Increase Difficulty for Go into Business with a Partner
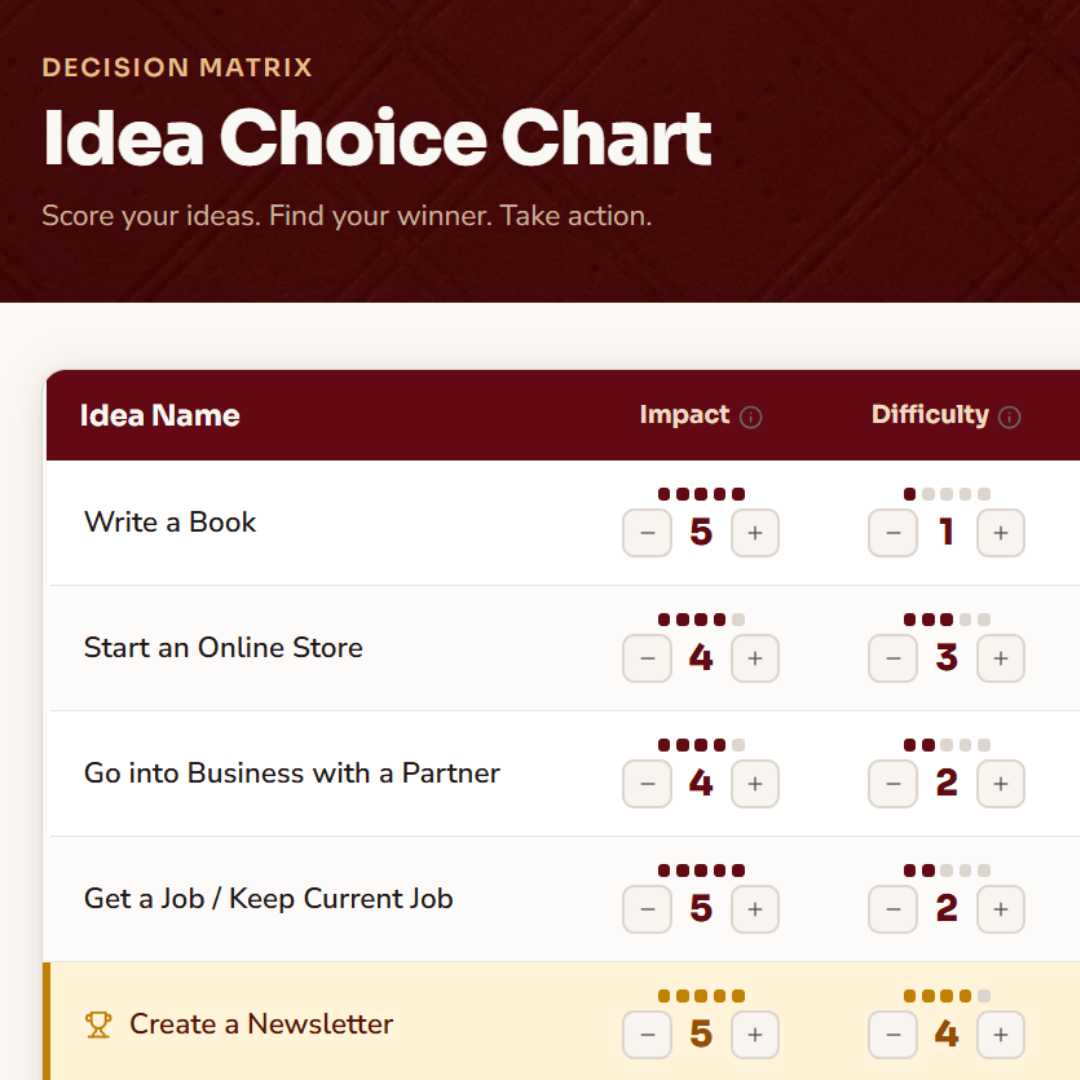 coord(1000,784)
